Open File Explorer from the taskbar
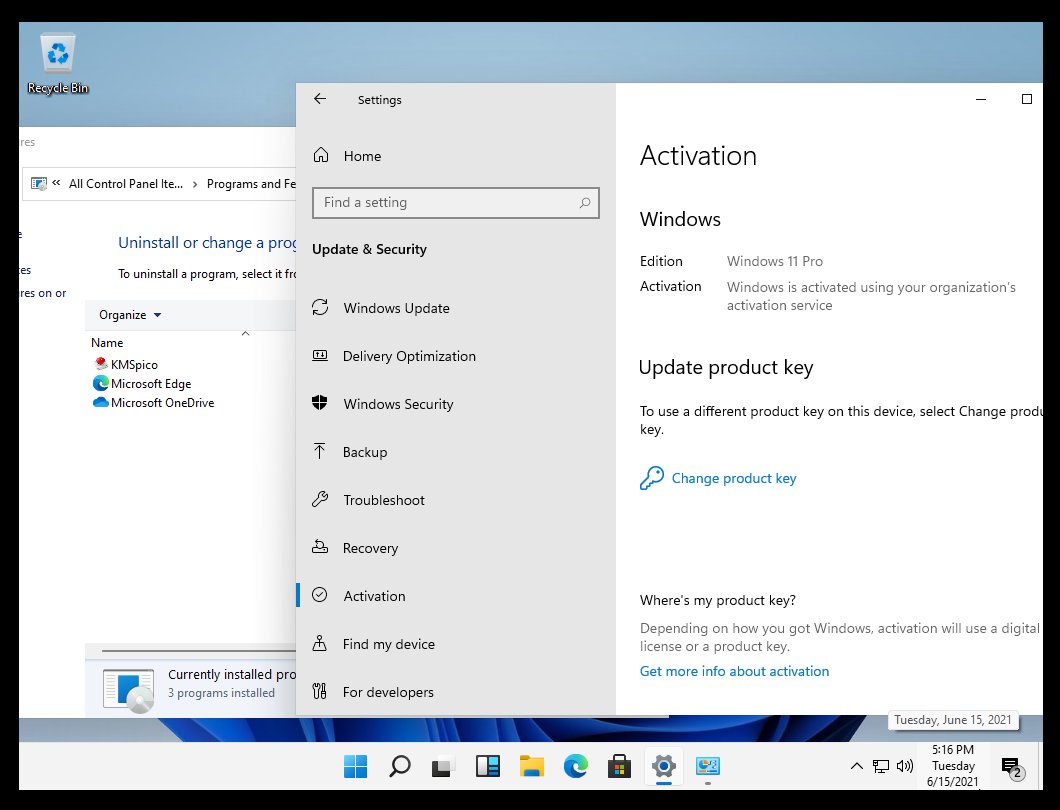Viewport: 1060px width, 810px height. click(x=531, y=766)
